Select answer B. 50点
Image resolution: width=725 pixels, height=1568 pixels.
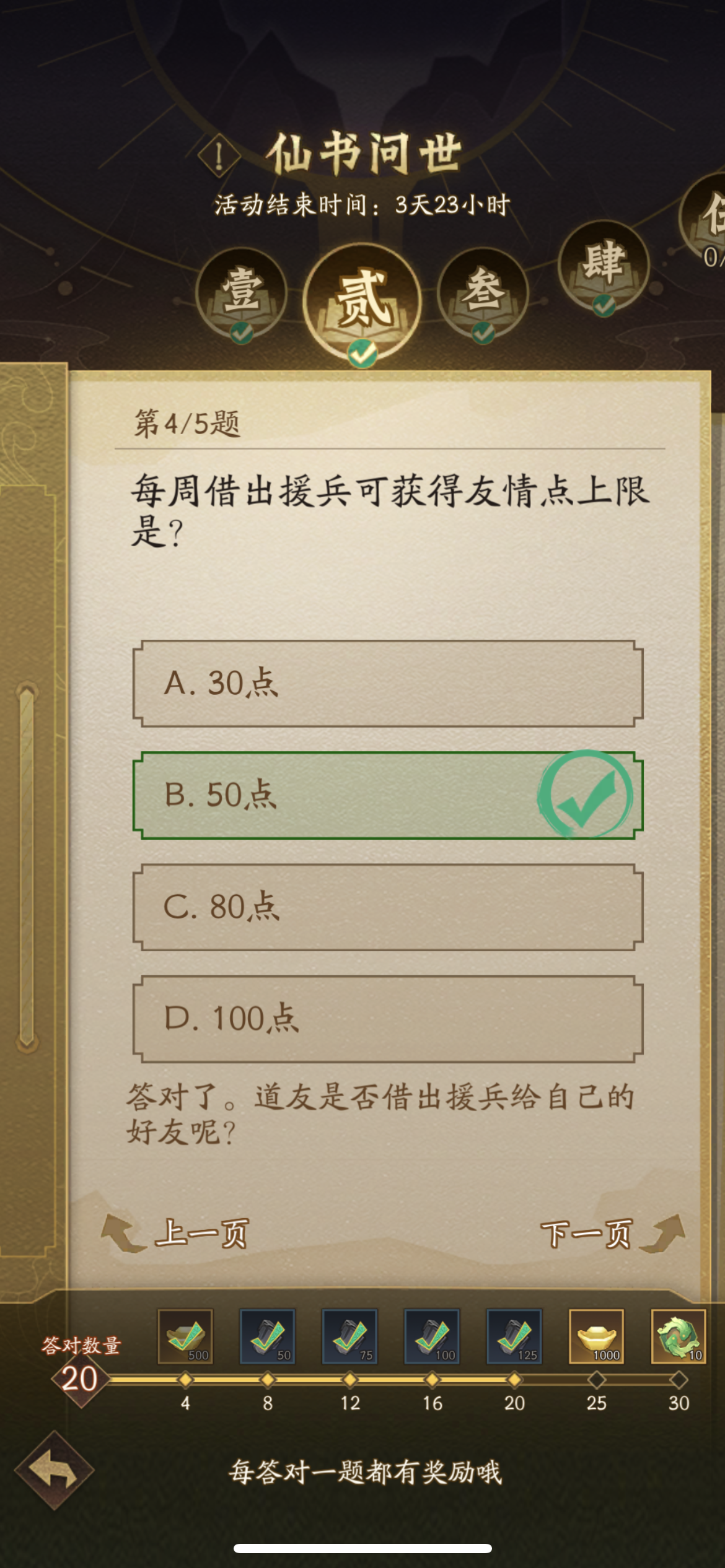(388, 795)
